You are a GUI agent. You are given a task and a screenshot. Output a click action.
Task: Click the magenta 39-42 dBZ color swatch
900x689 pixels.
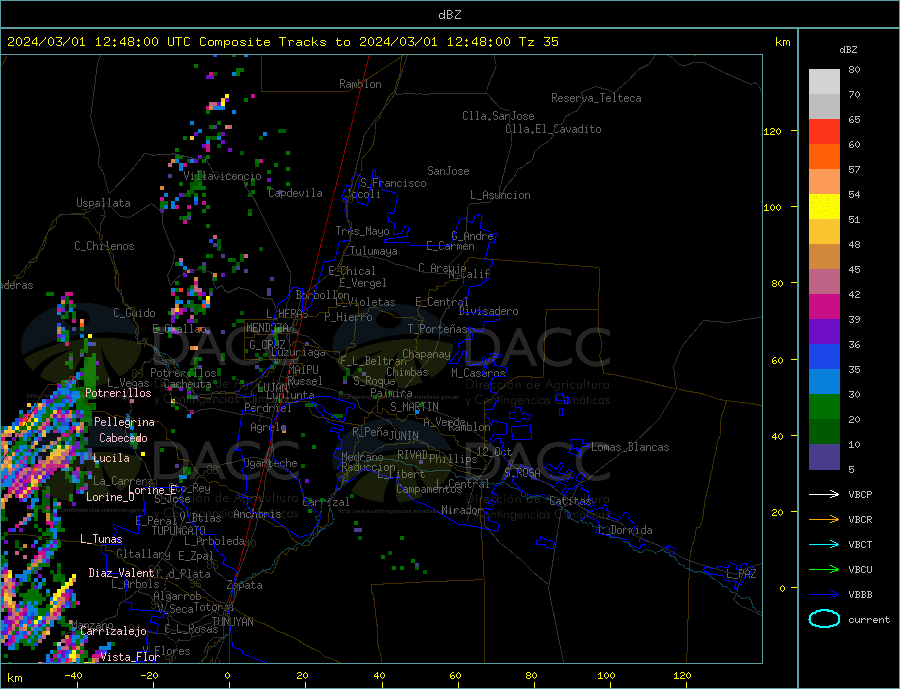(x=824, y=307)
